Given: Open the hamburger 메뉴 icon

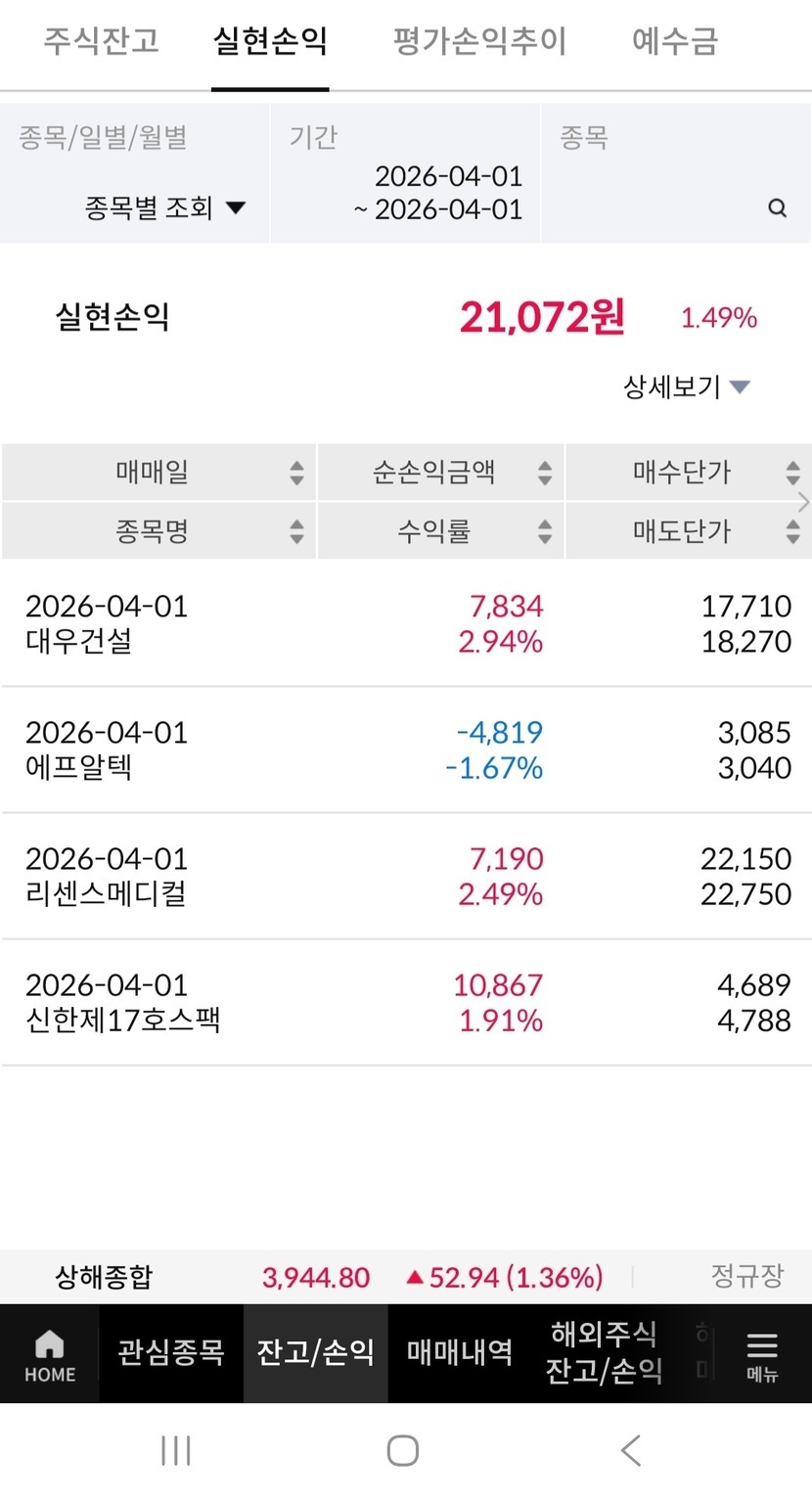Looking at the screenshot, I should [x=761, y=1355].
